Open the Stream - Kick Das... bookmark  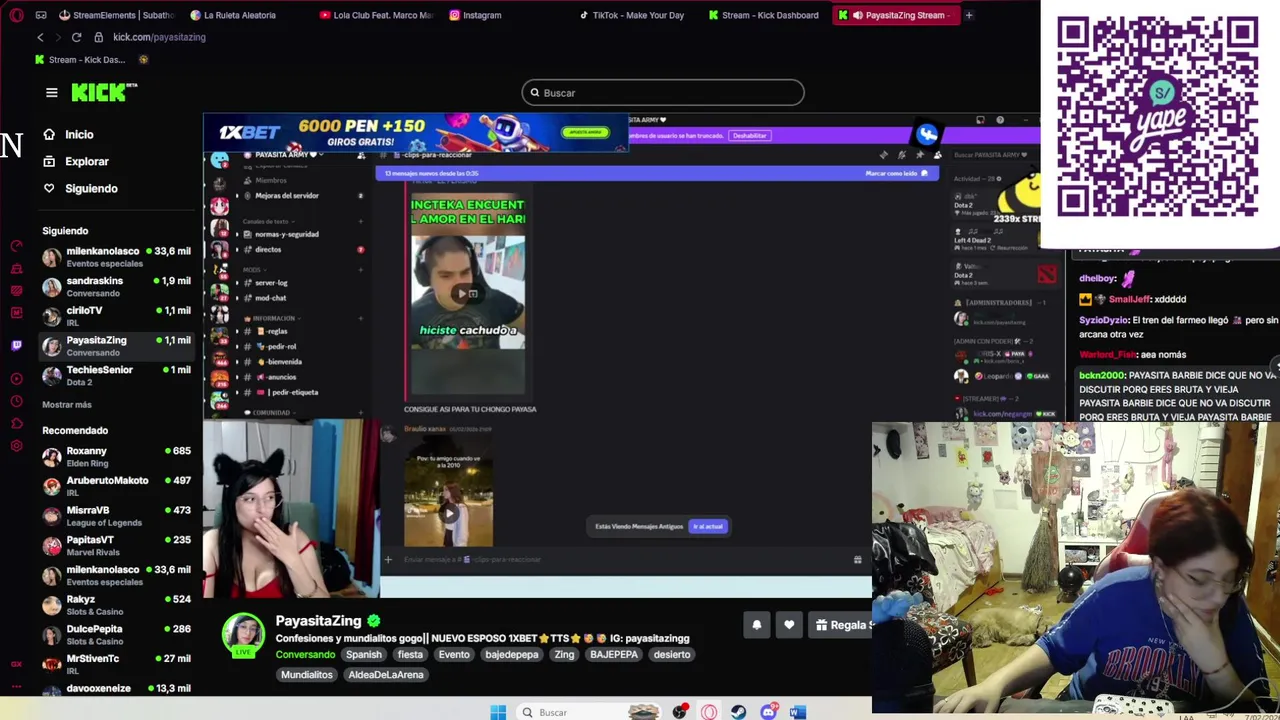click(x=80, y=59)
